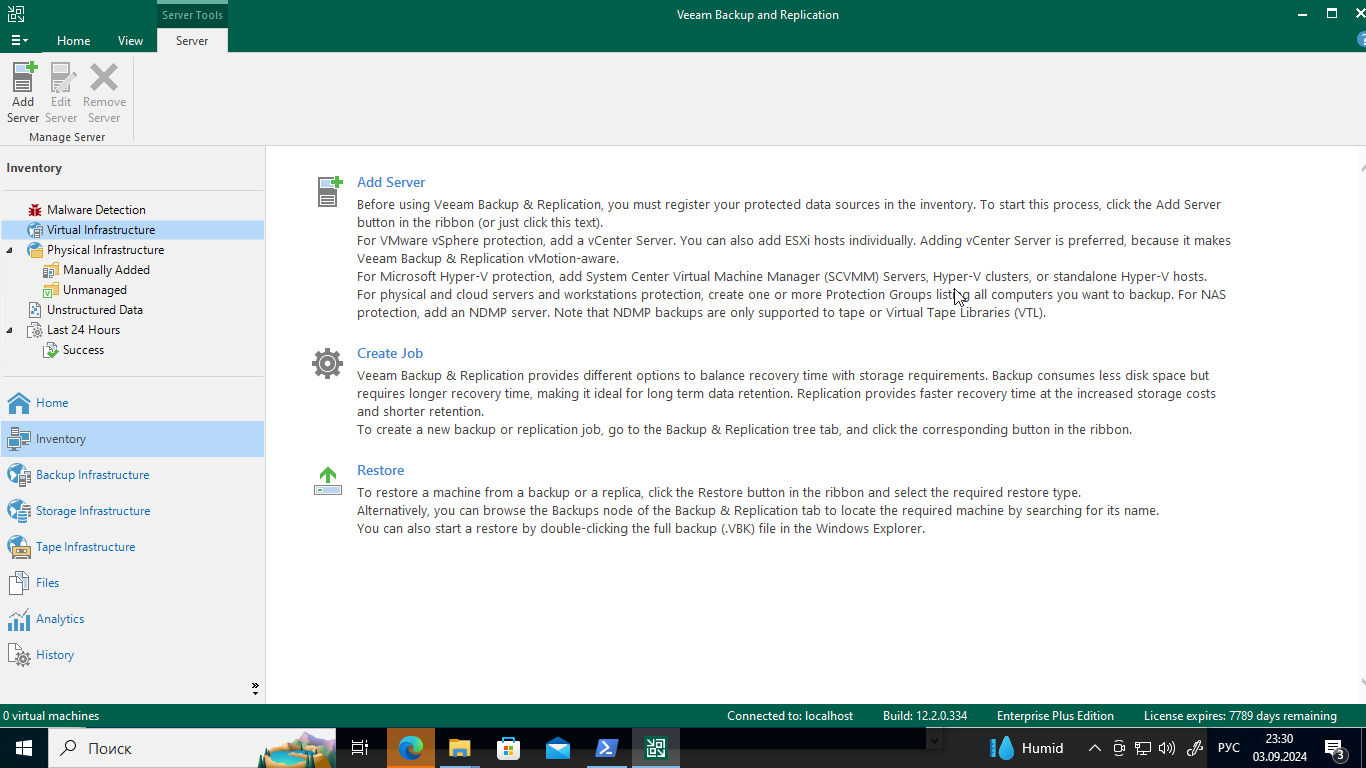This screenshot has width=1366, height=768.
Task: Click the Veeam taskbar icon
Action: click(x=656, y=748)
